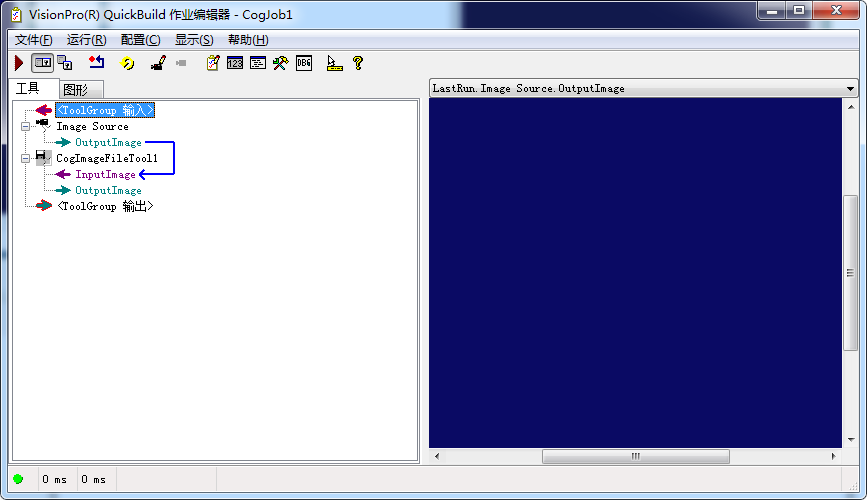Image resolution: width=867 pixels, height=500 pixels.
Task: Click the black joystick toolbar icon
Action: (158, 63)
